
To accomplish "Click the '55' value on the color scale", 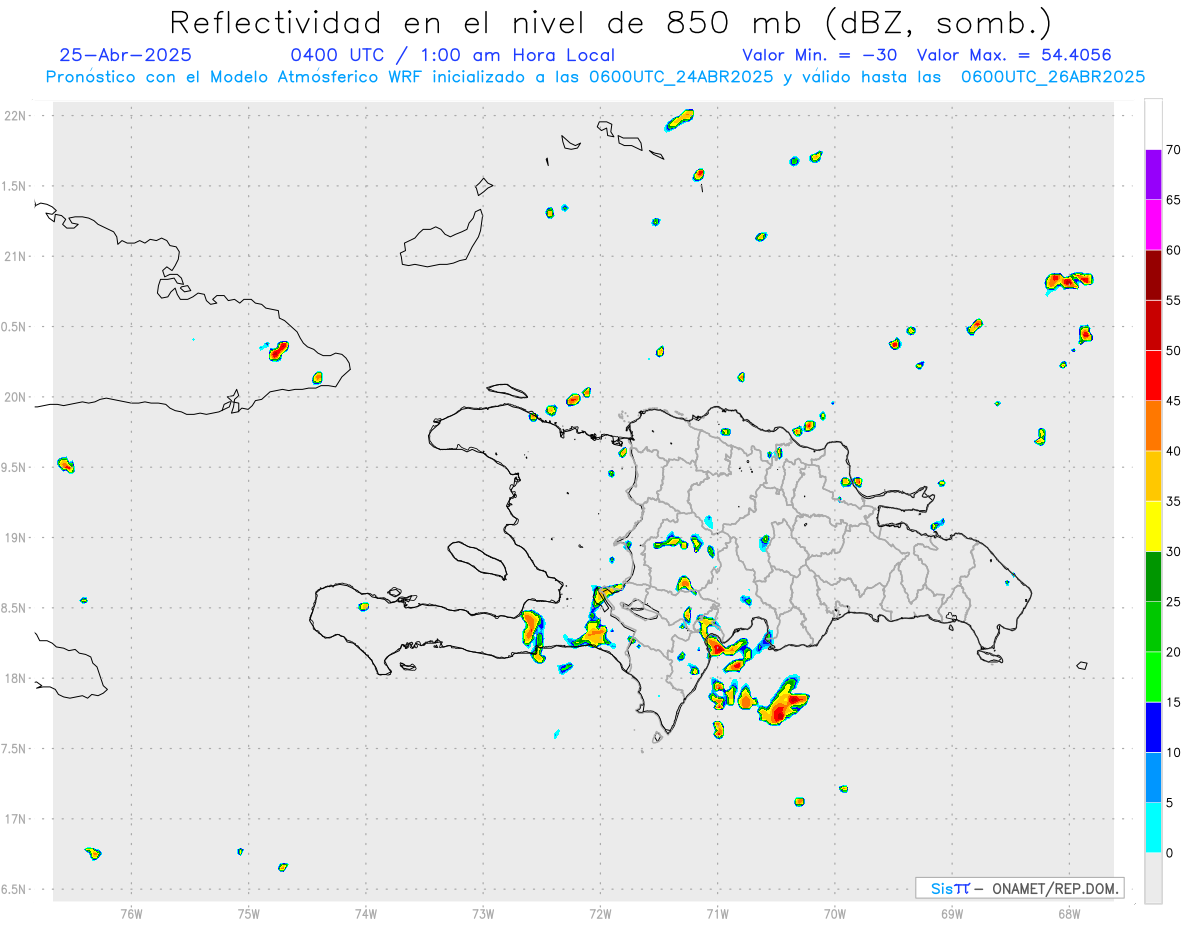I will click(1173, 300).
